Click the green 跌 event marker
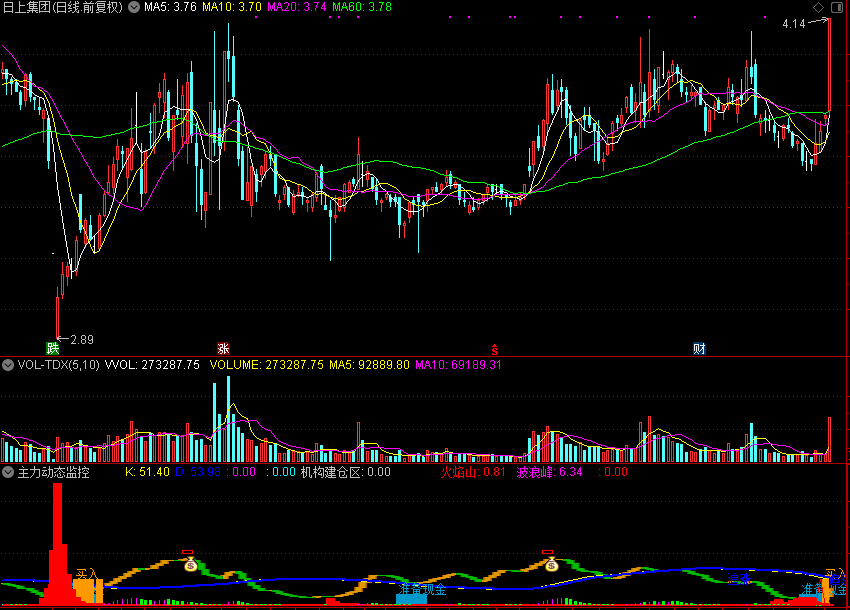 53,349
